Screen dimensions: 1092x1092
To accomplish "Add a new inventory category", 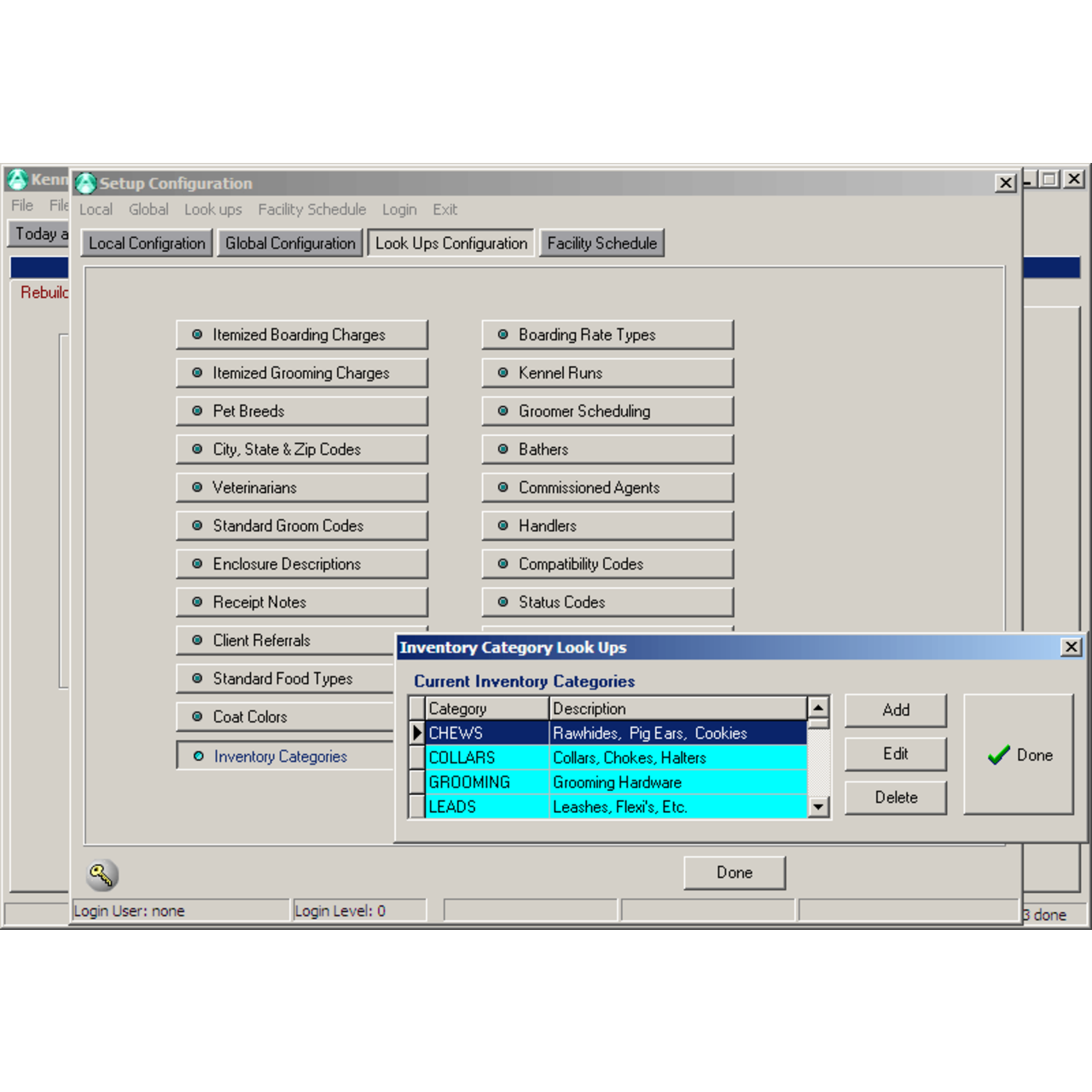I will pos(896,710).
